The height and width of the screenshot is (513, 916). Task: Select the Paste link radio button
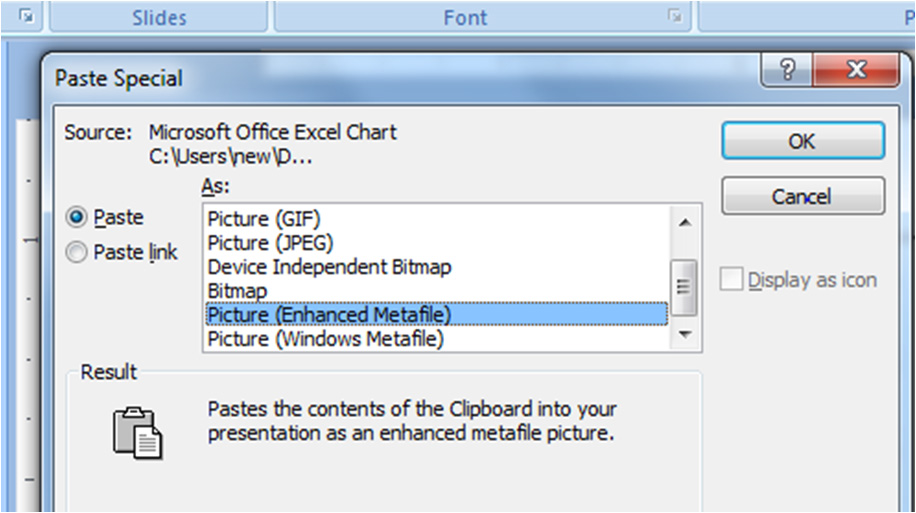76,253
